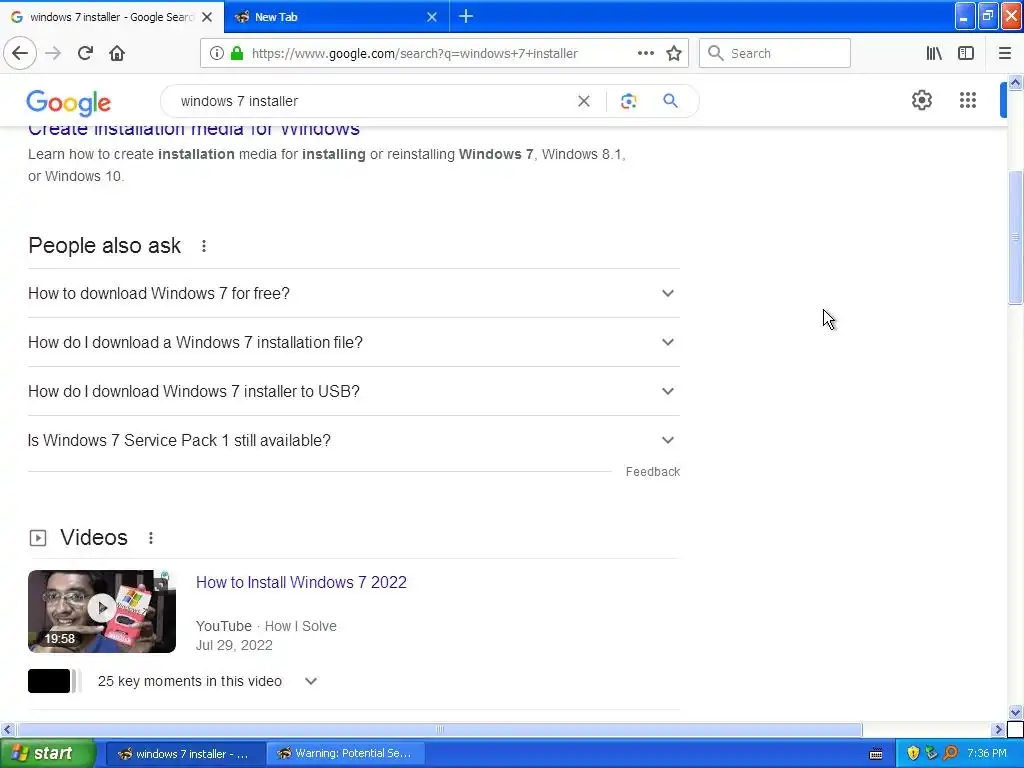
Task: Reload the current page
Action: click(x=85, y=53)
